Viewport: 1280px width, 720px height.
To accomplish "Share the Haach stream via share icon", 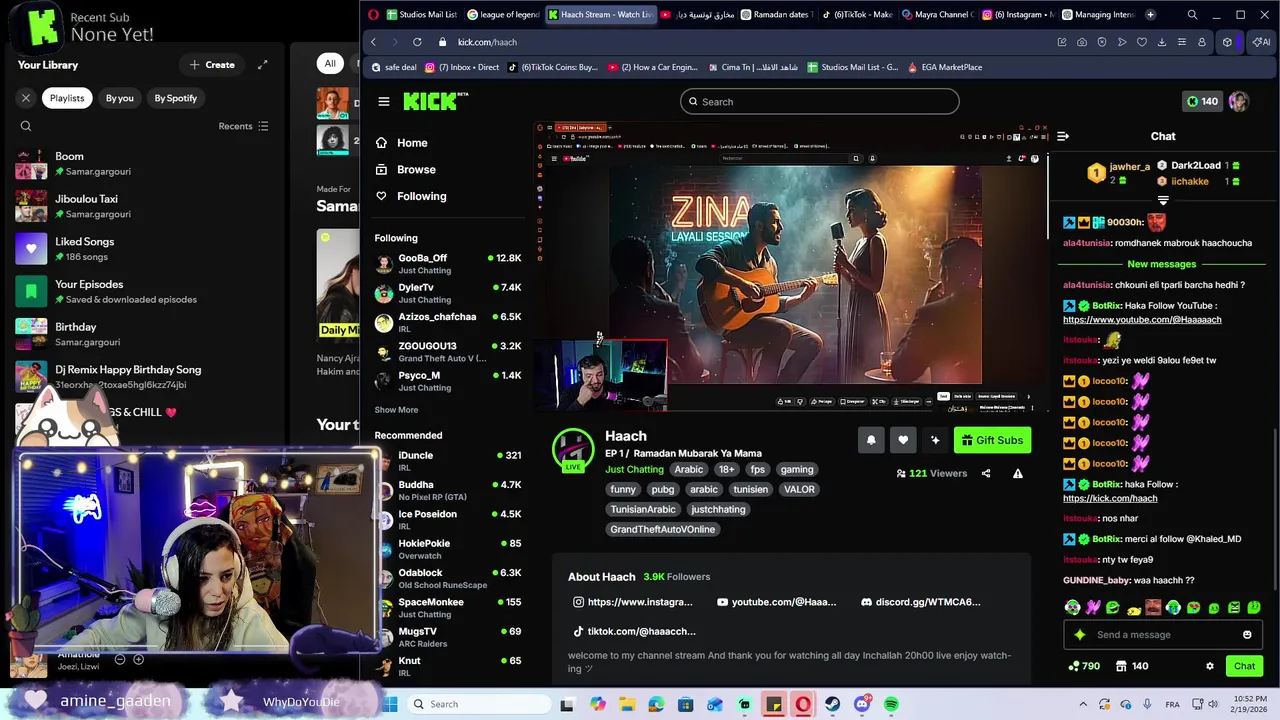I will 986,473.
